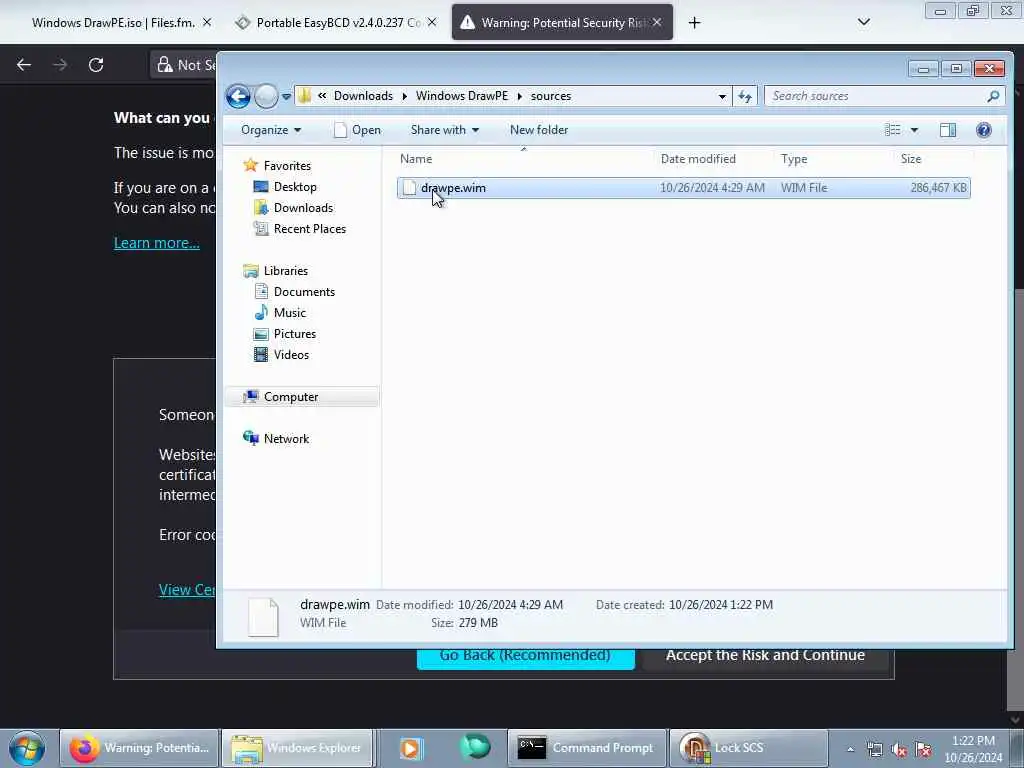1024x768 pixels.
Task: Open the list all tabs chevron
Action: point(863,22)
